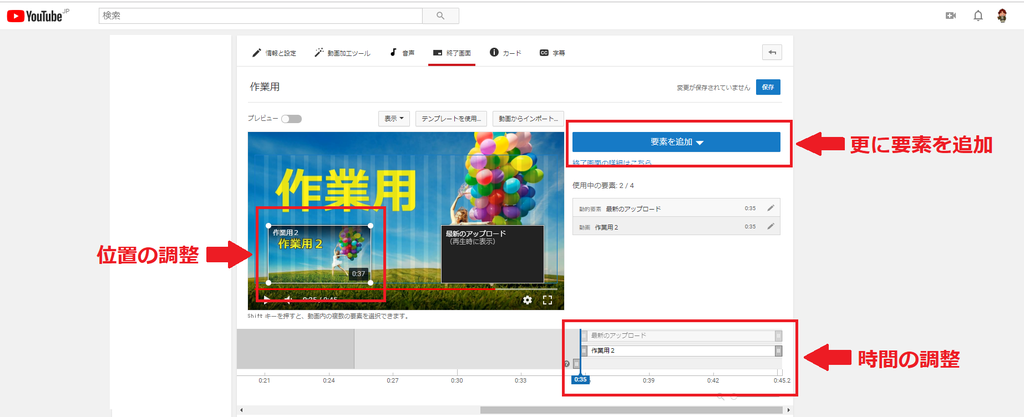Select the 最新のアップロード timeline bar

682,335
